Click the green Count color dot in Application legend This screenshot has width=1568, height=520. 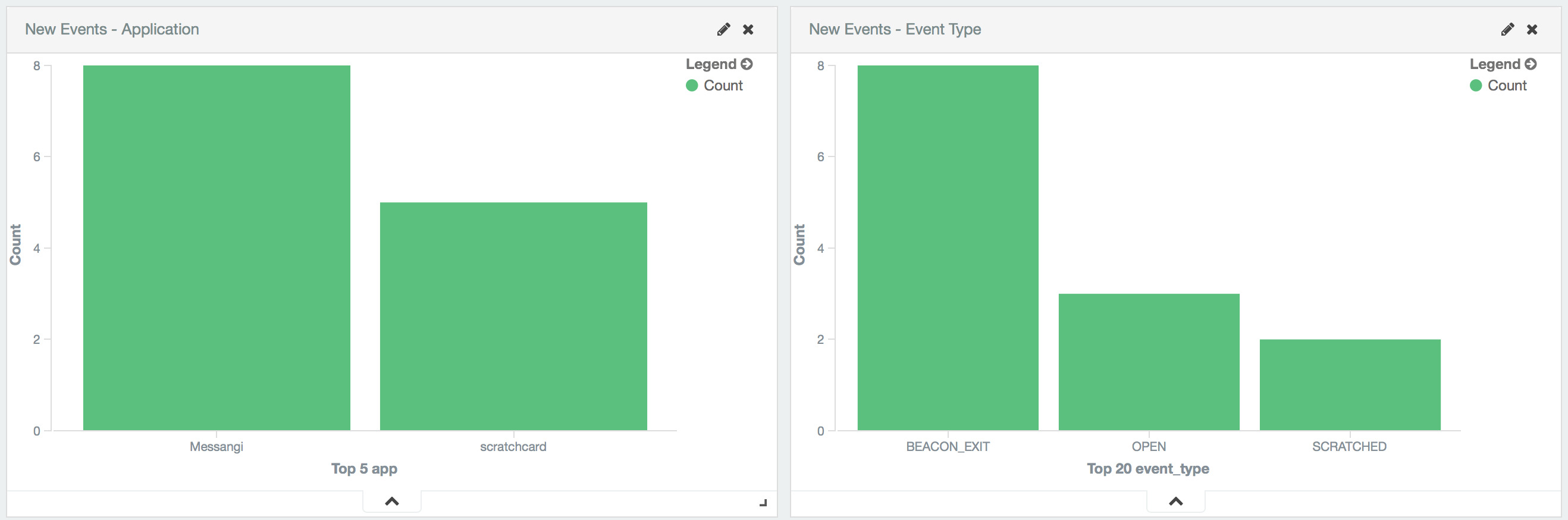[x=691, y=86]
